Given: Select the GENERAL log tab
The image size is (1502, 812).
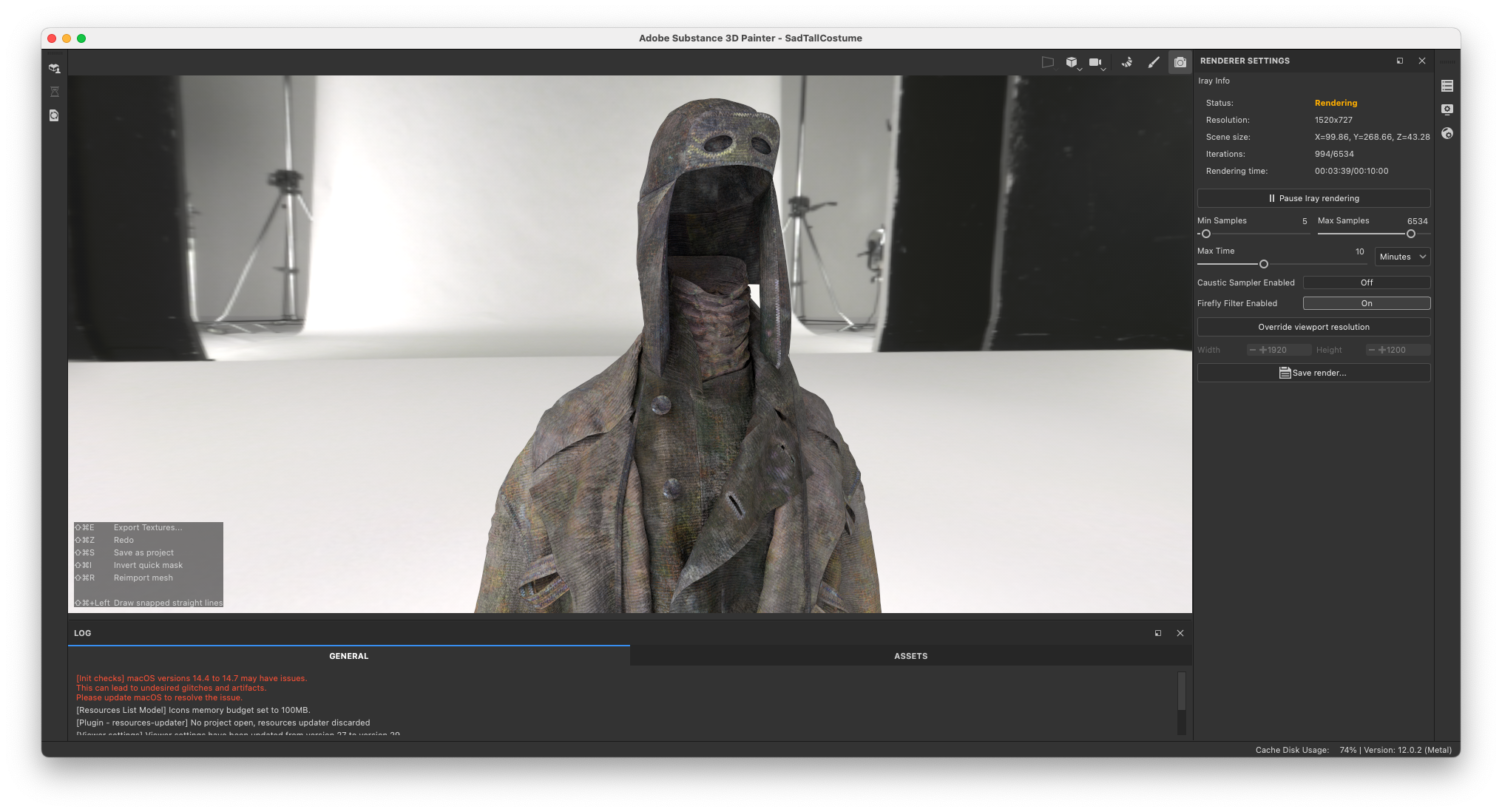Looking at the screenshot, I should coord(348,656).
